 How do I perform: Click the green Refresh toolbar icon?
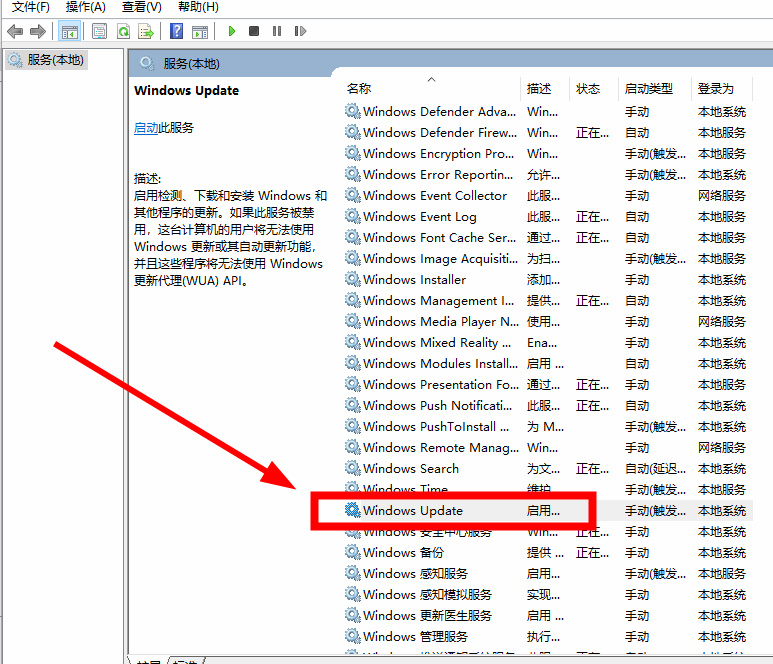[x=123, y=31]
